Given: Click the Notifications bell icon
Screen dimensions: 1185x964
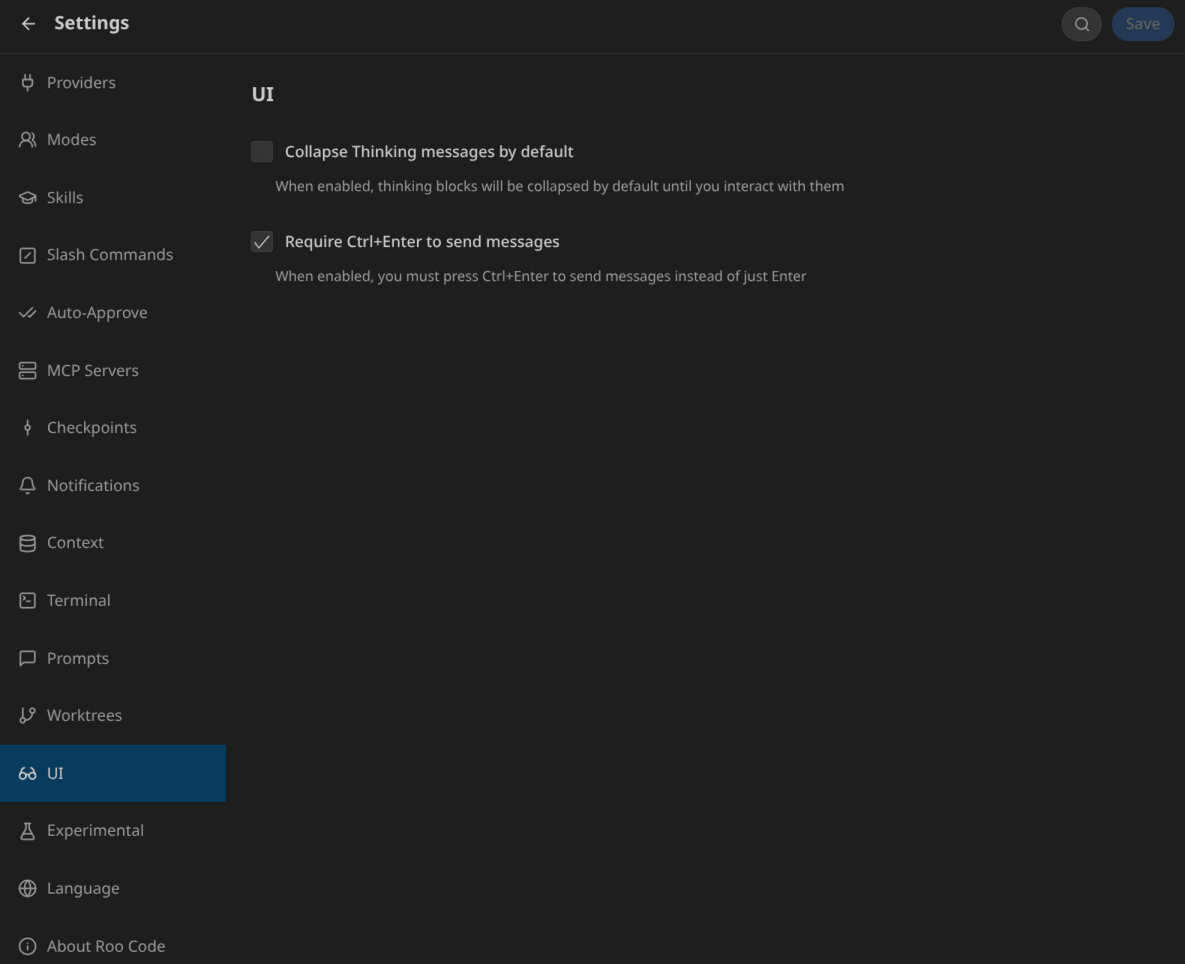Looking at the screenshot, I should coord(27,485).
